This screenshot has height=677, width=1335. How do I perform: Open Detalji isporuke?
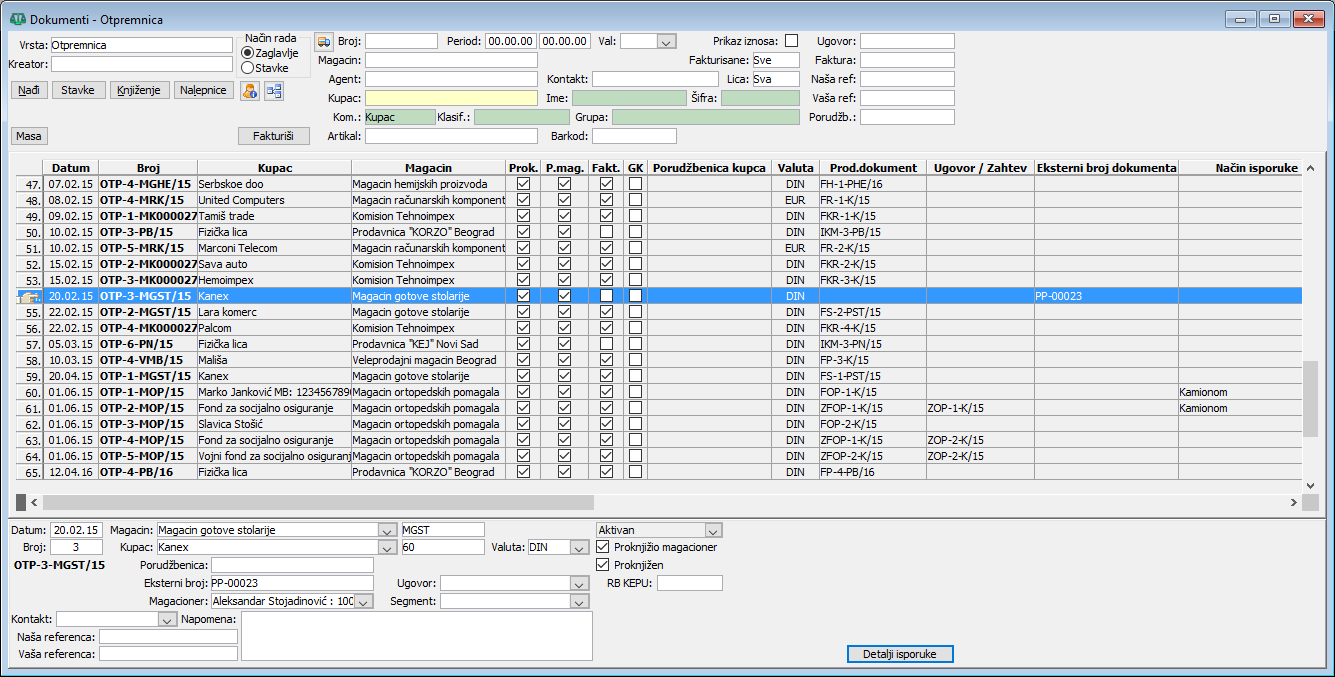click(x=900, y=654)
